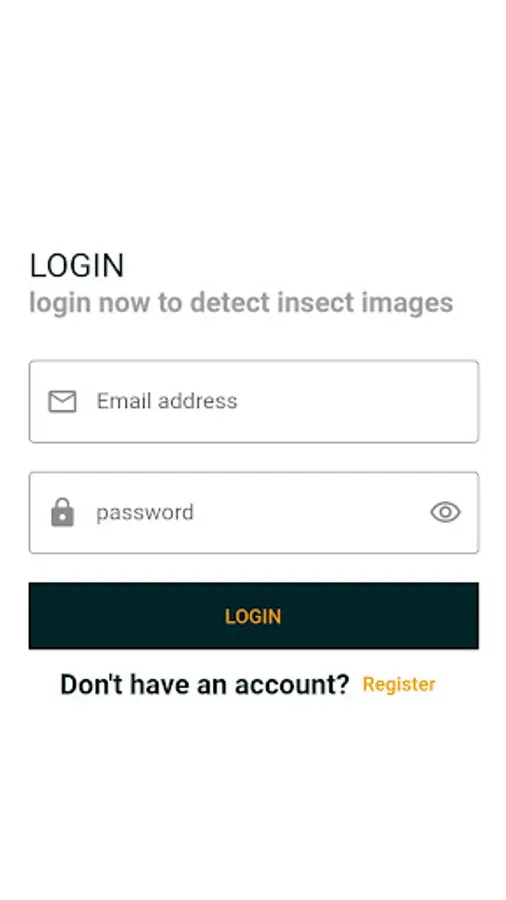Open the Register link
This screenshot has height=900, width=506.
(399, 684)
